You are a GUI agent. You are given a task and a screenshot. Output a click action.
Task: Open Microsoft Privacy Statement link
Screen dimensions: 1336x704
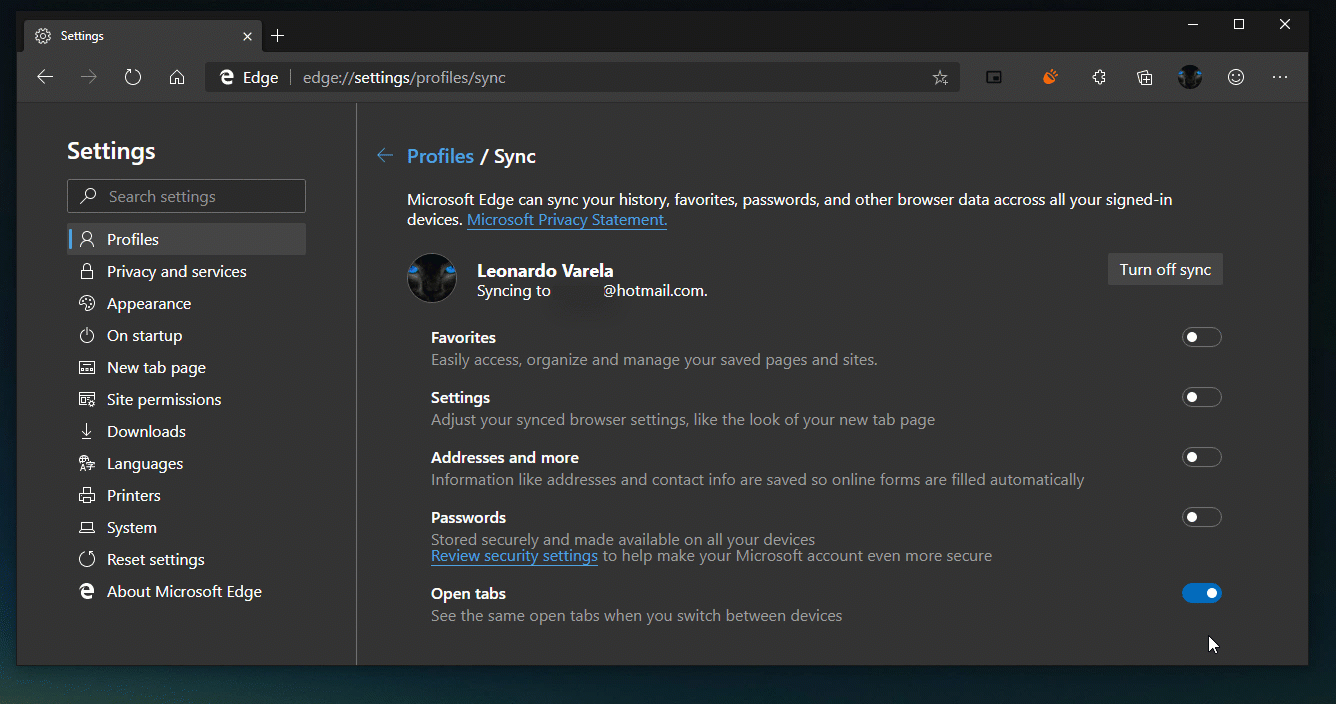(566, 220)
